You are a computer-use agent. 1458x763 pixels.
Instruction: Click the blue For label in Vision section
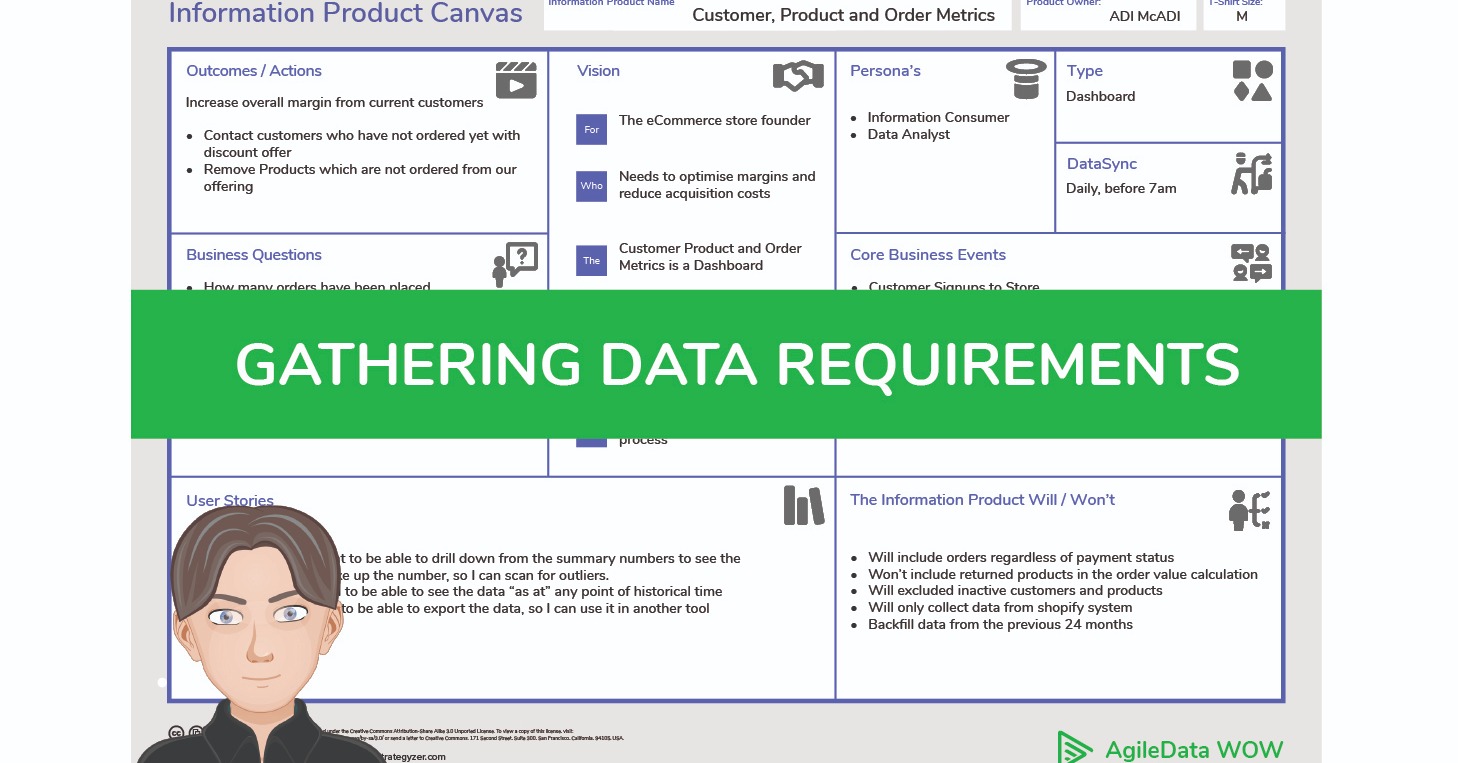tap(591, 129)
